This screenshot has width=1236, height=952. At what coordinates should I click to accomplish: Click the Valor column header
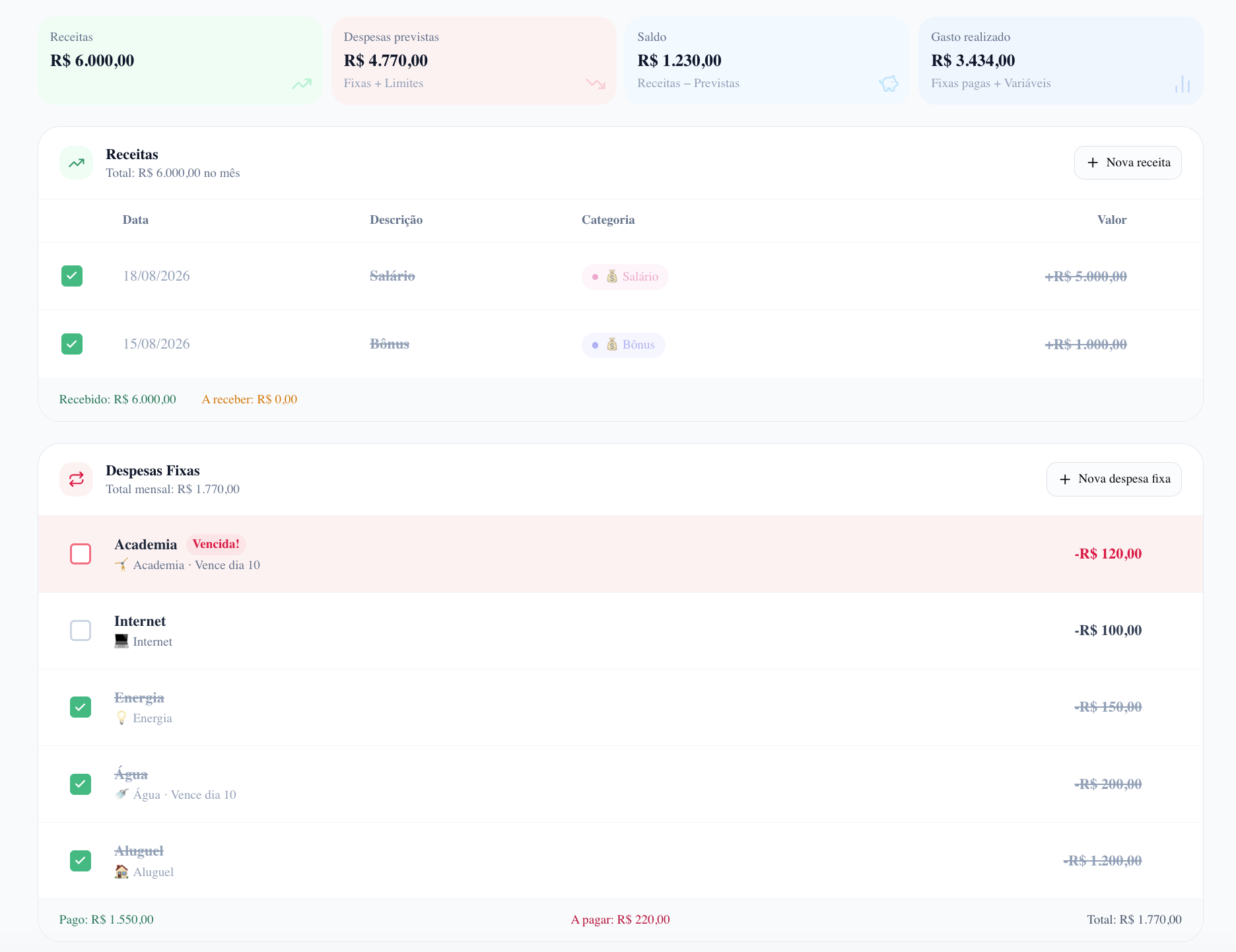pyautogui.click(x=1112, y=220)
